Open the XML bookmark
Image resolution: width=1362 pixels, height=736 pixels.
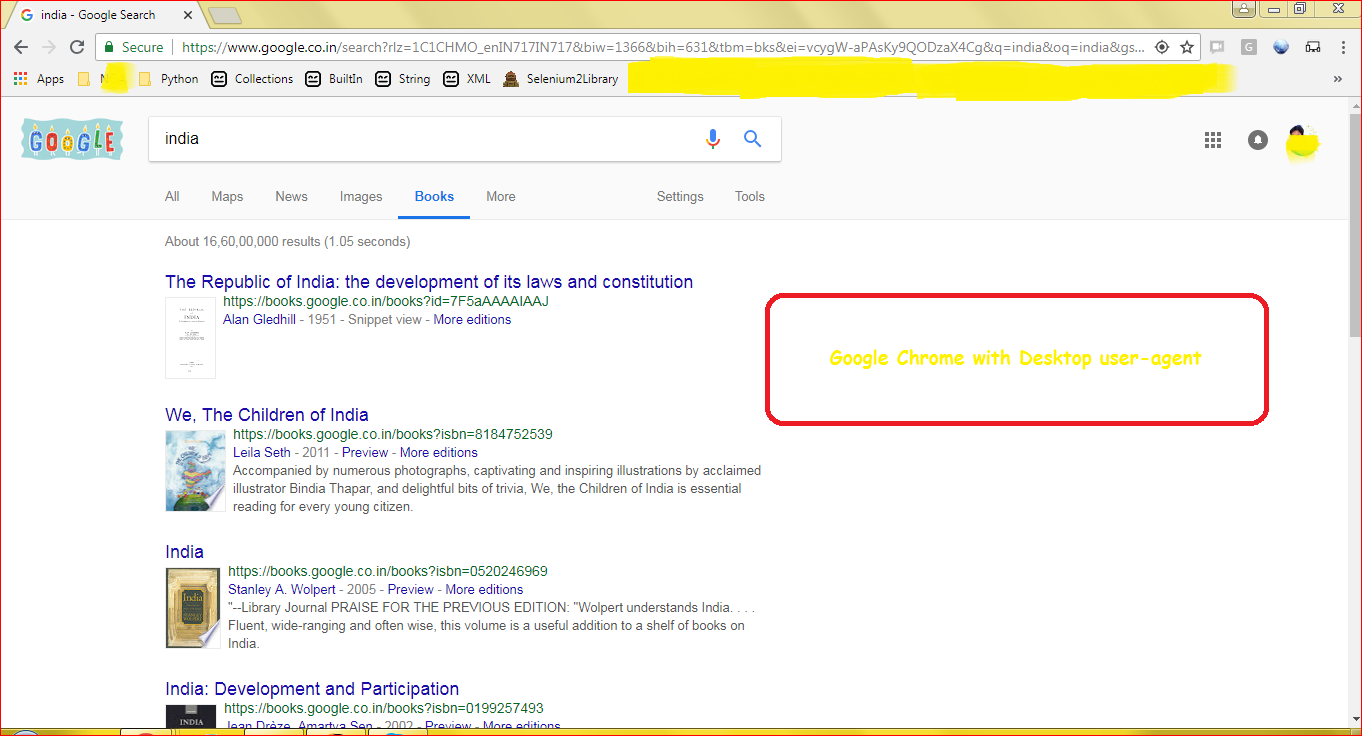pyautogui.click(x=467, y=79)
